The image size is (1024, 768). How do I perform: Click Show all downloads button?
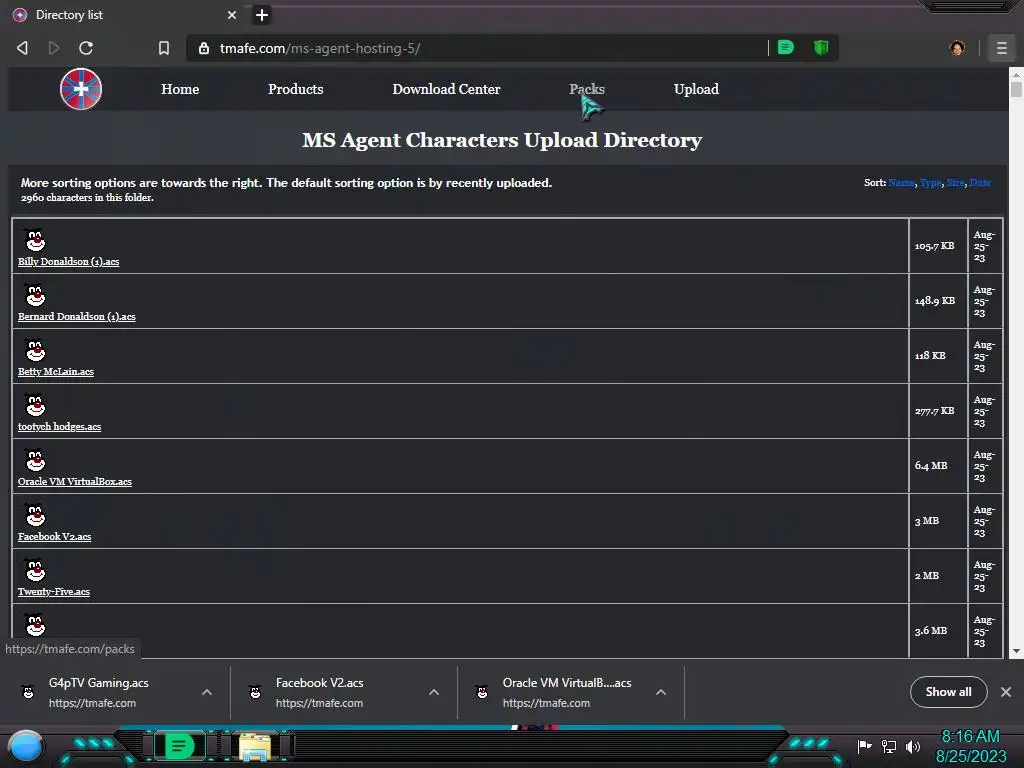(x=948, y=692)
